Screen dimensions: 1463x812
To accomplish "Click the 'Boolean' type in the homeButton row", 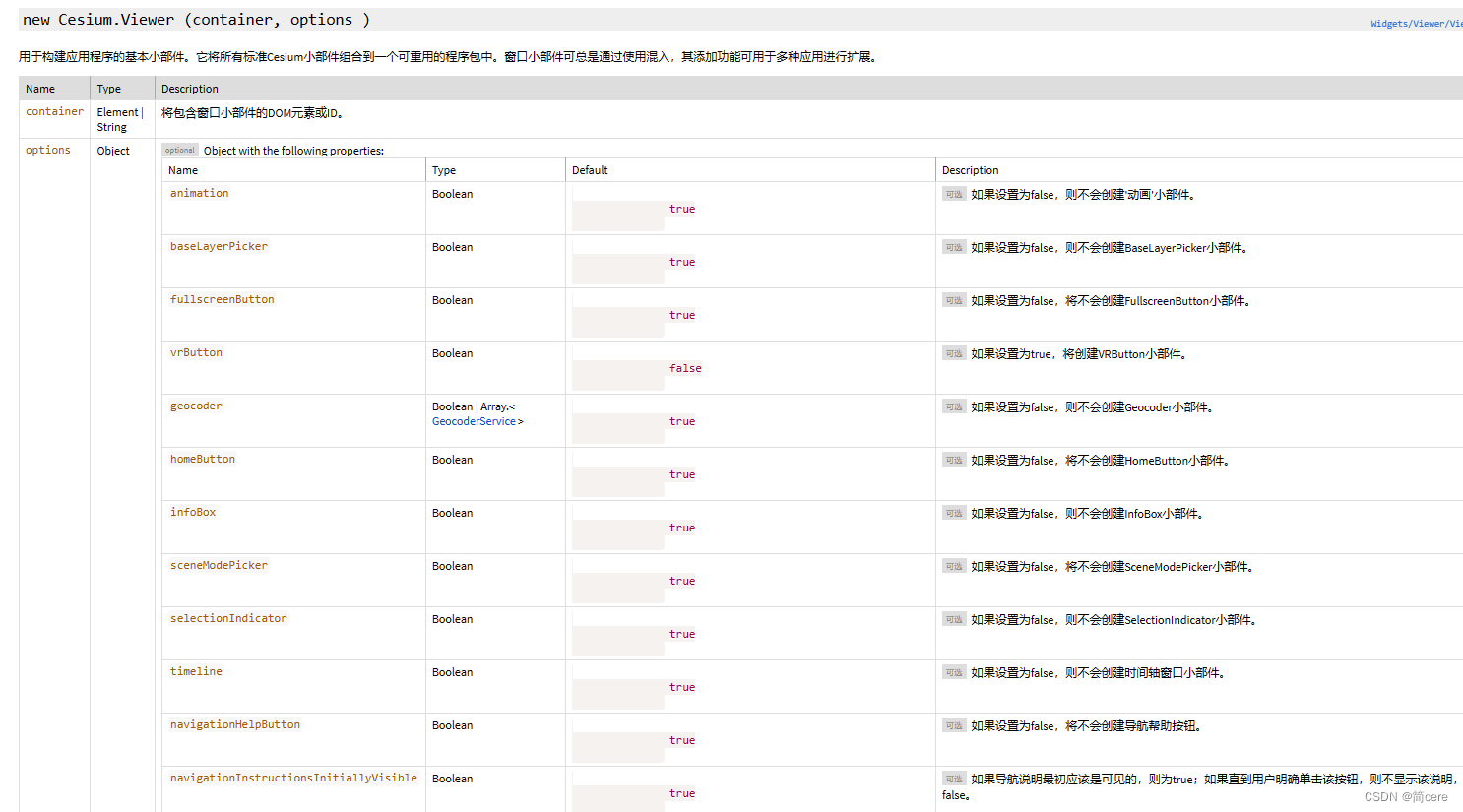I will [x=452, y=460].
